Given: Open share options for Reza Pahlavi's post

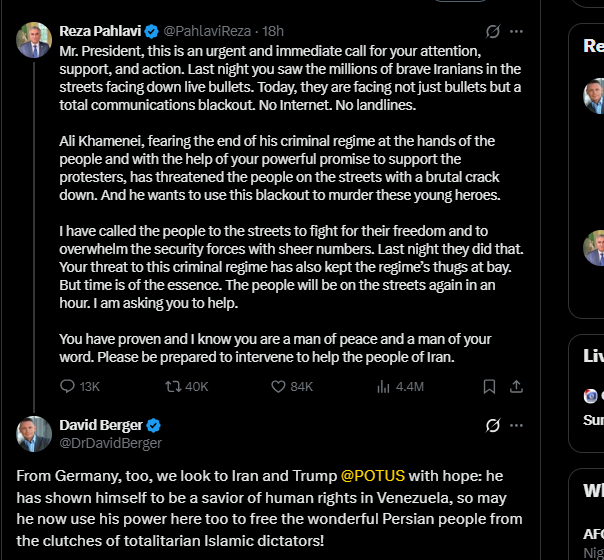Looking at the screenshot, I should (516, 386).
